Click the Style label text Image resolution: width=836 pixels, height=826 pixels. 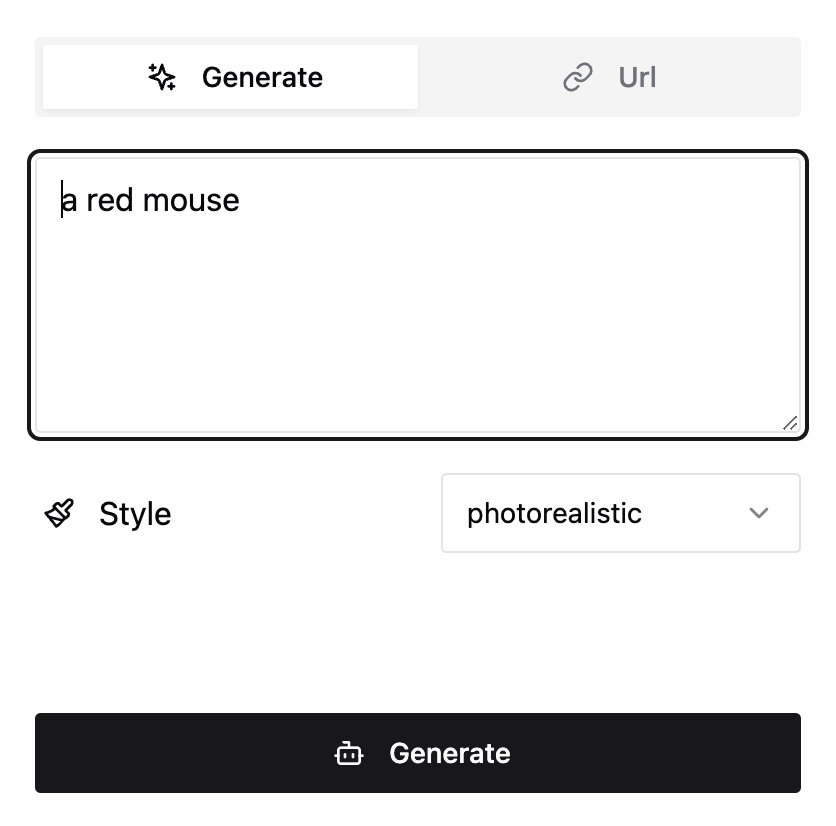point(135,514)
